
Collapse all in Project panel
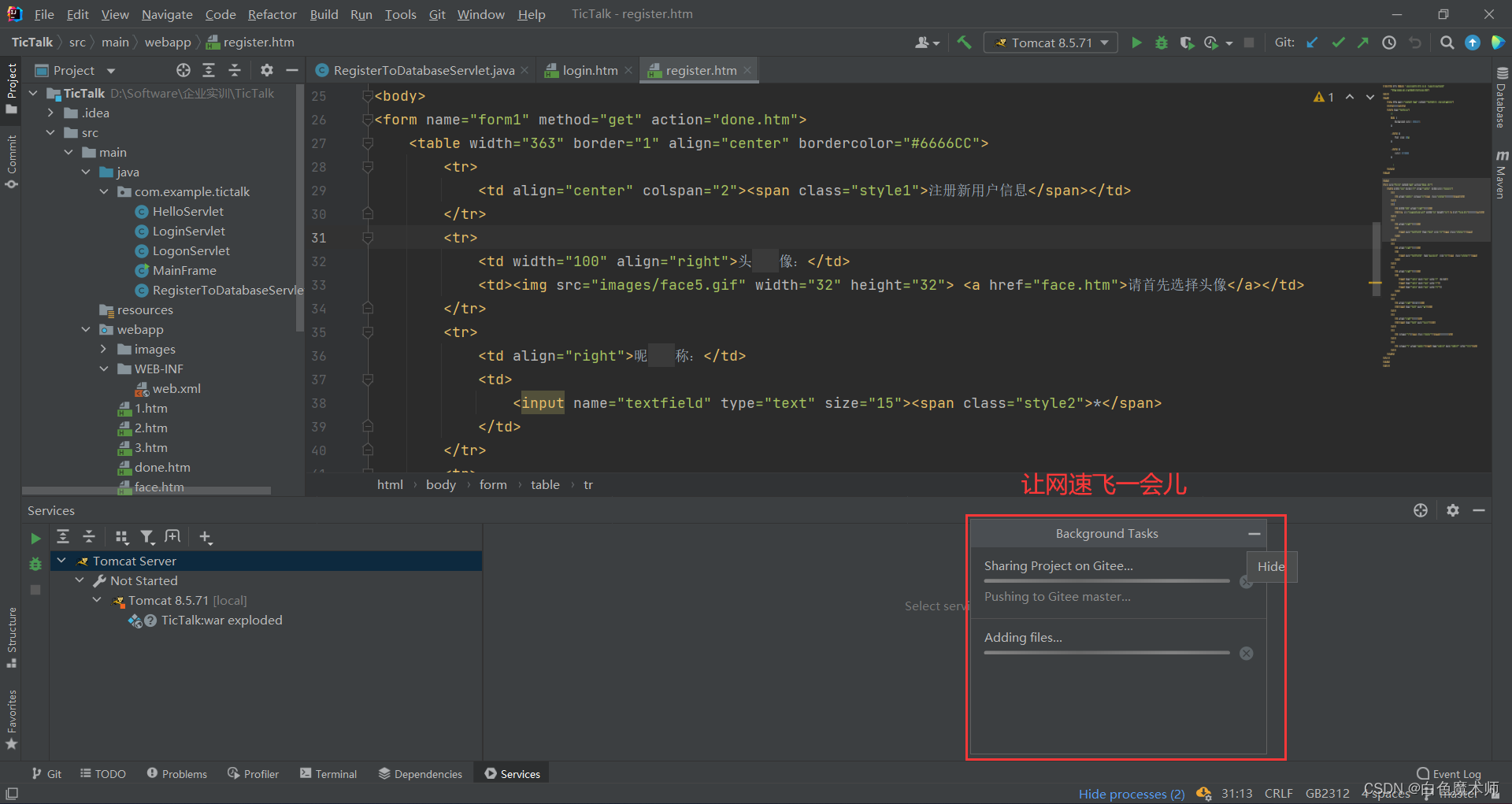[x=235, y=70]
